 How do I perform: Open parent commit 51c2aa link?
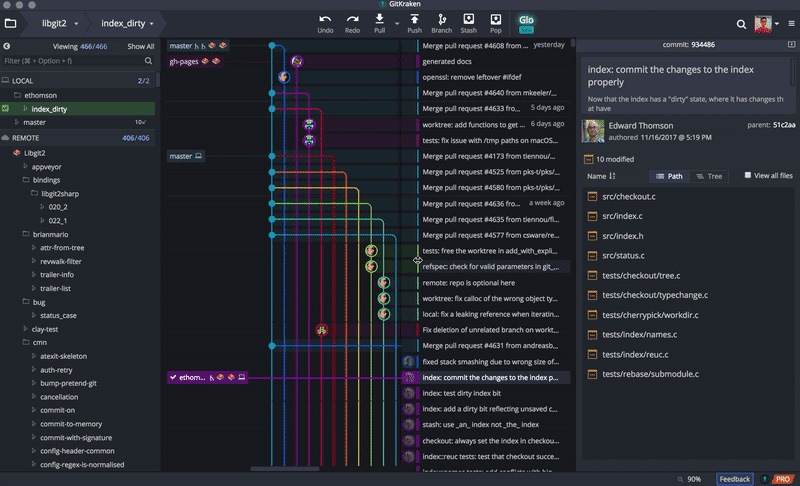784,125
